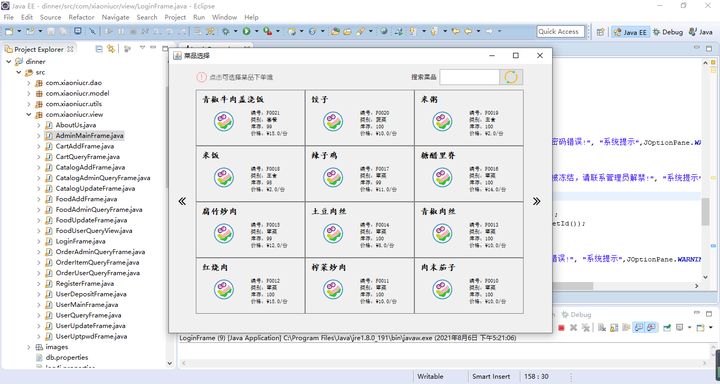
Task: Open the Open Perspective icon
Action: point(600,32)
